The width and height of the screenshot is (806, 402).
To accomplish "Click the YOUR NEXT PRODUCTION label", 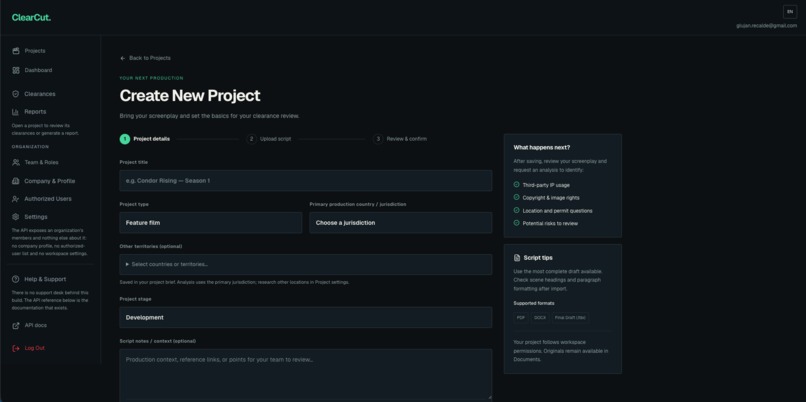I will point(151,78).
